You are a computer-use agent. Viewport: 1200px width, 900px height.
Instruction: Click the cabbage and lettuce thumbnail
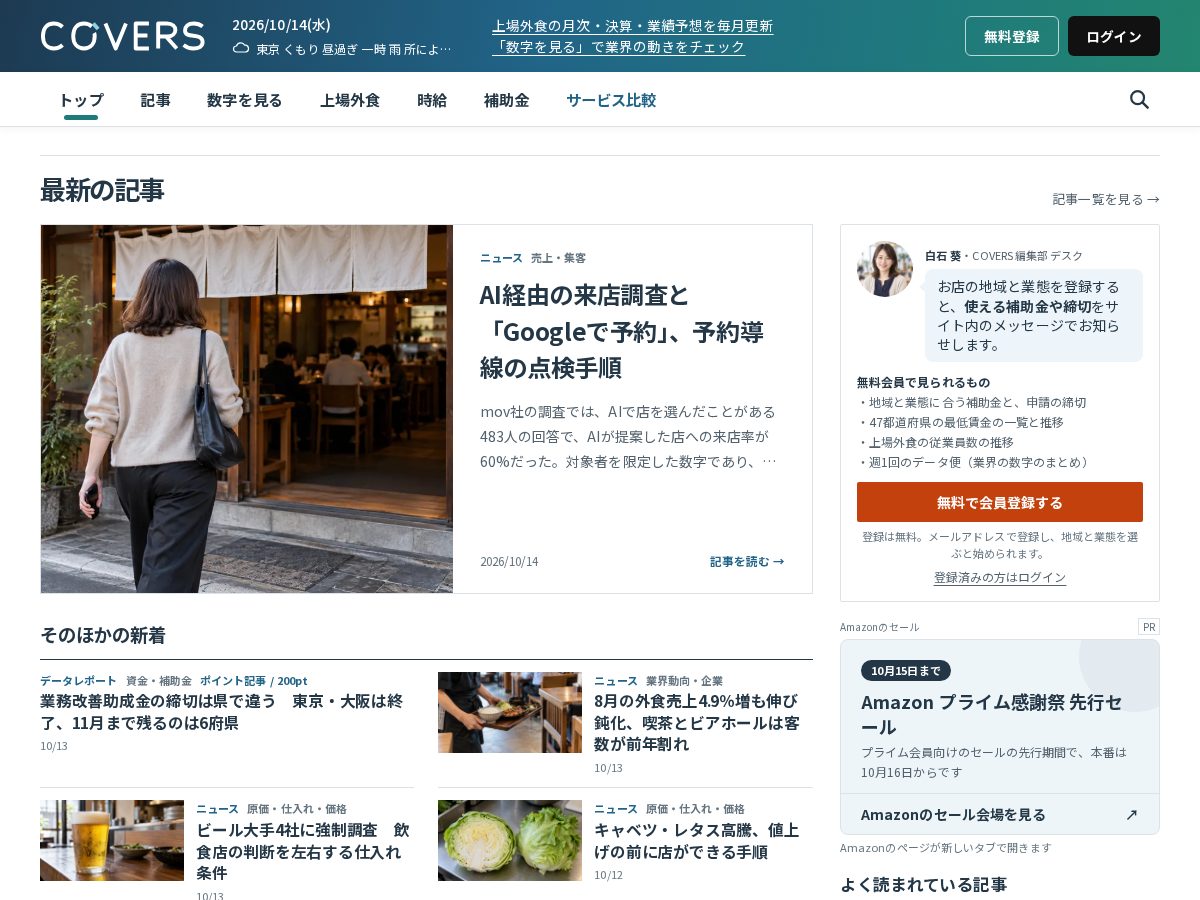(510, 840)
